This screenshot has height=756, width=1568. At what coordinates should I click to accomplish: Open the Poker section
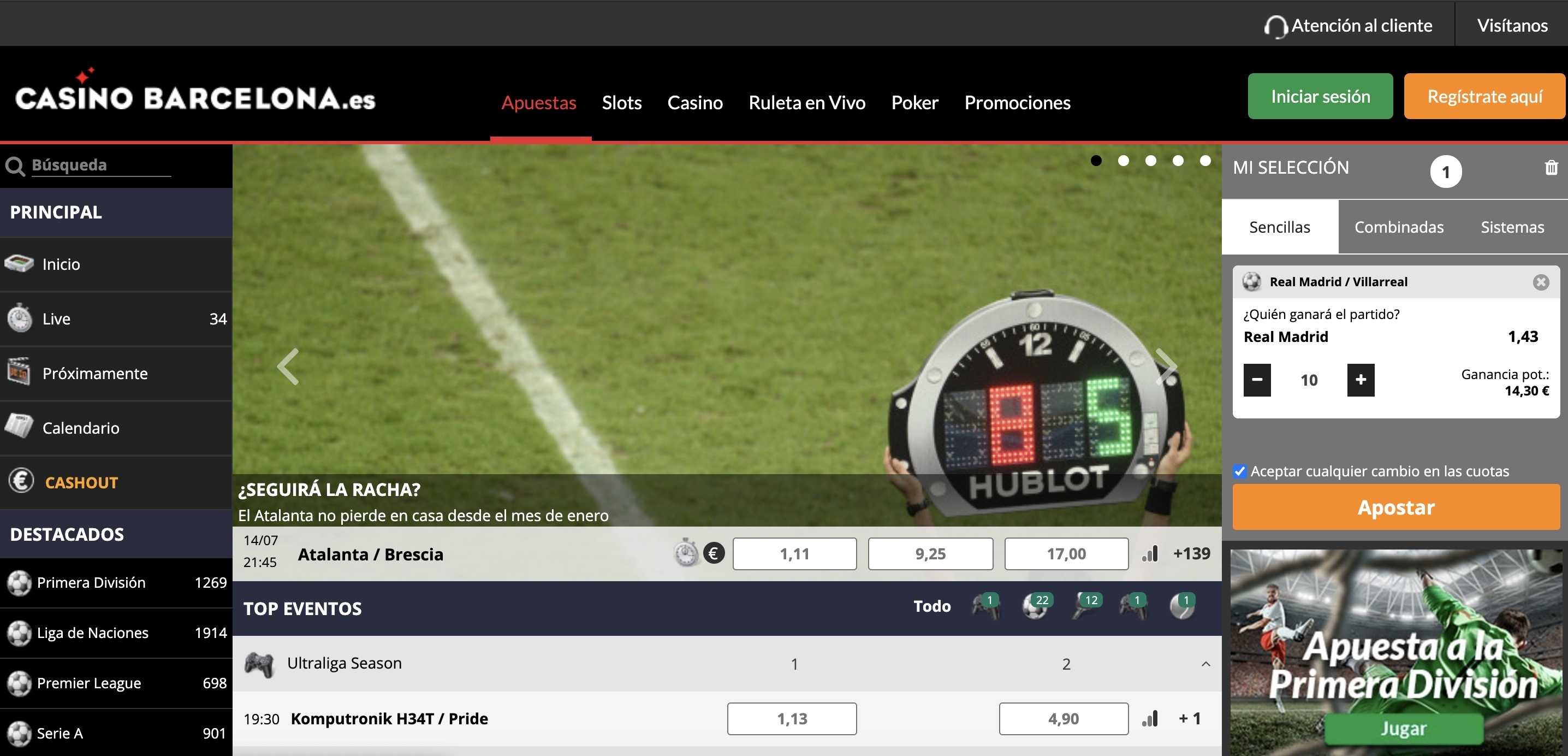pos(914,102)
